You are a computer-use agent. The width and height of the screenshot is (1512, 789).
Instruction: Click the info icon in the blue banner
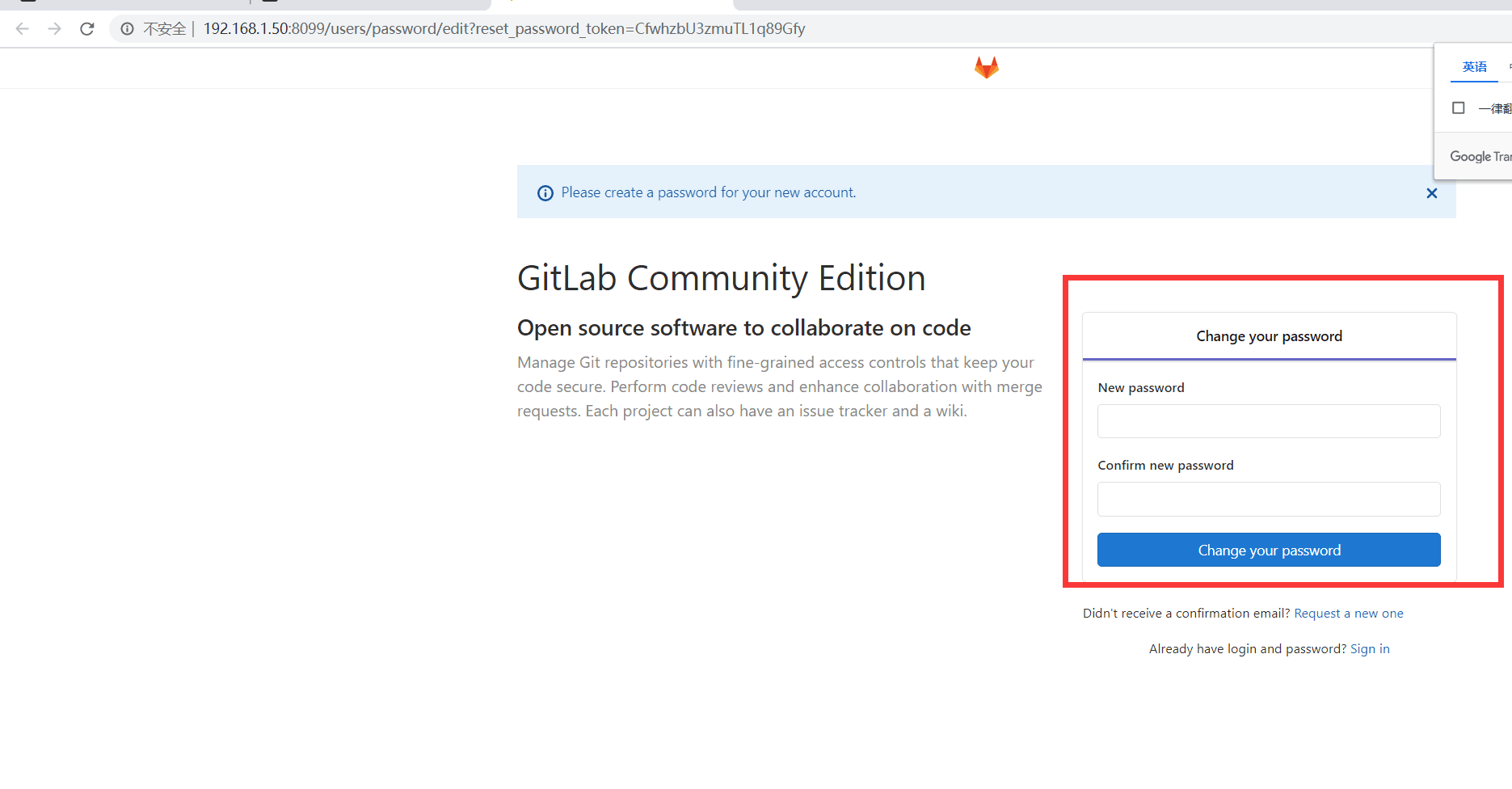tap(545, 192)
